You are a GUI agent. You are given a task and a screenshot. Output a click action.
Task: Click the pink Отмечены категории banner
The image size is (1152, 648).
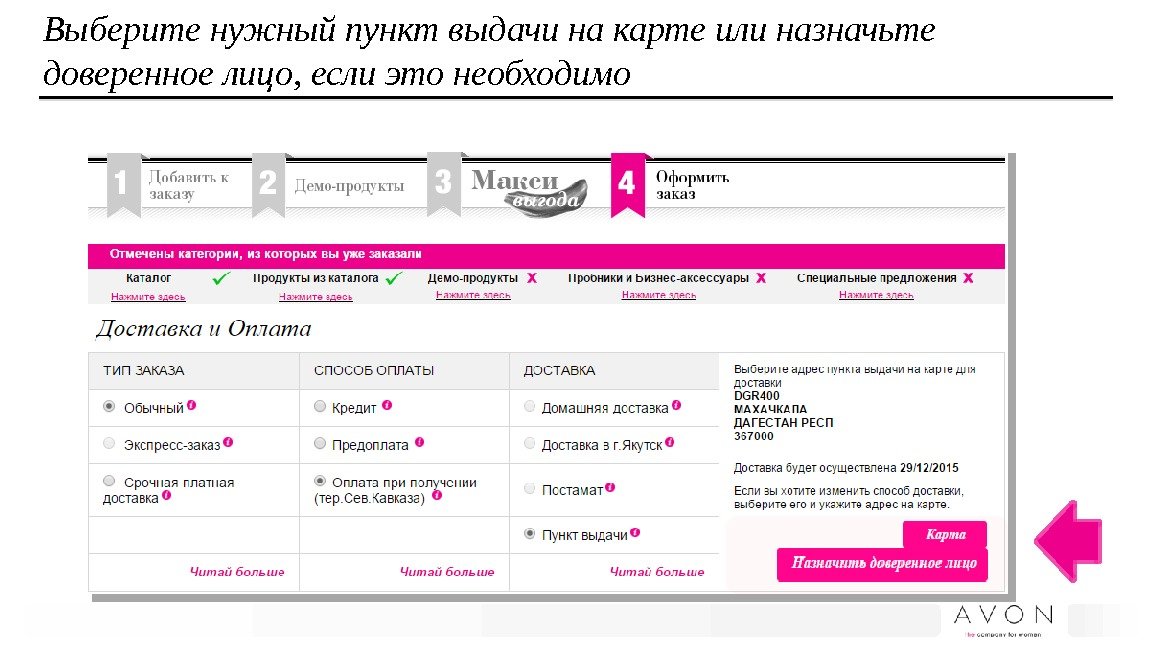[546, 254]
